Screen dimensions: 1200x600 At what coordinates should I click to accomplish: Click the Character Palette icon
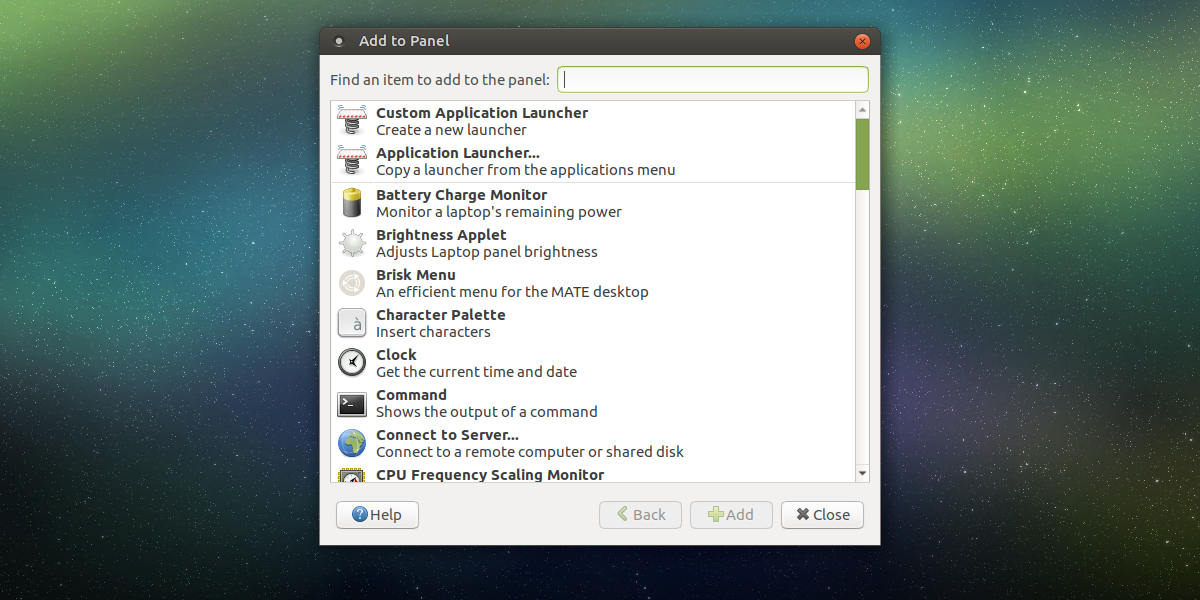pyautogui.click(x=352, y=323)
